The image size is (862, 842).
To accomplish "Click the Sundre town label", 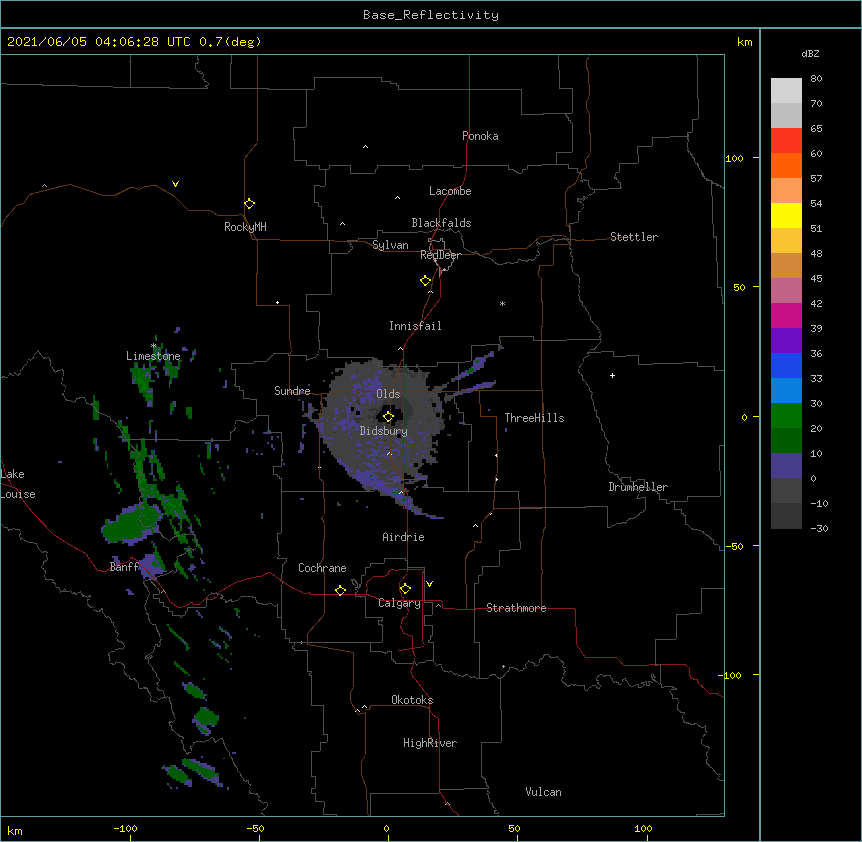I will 292,391.
